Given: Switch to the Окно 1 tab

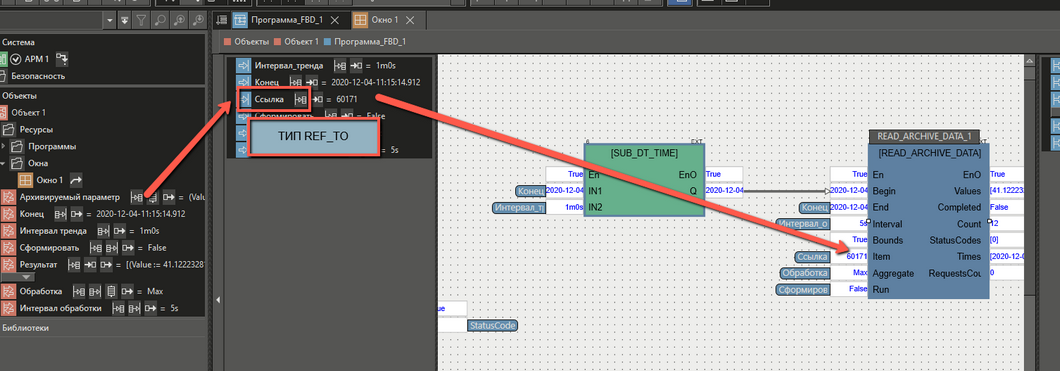Looking at the screenshot, I should coord(385,20).
